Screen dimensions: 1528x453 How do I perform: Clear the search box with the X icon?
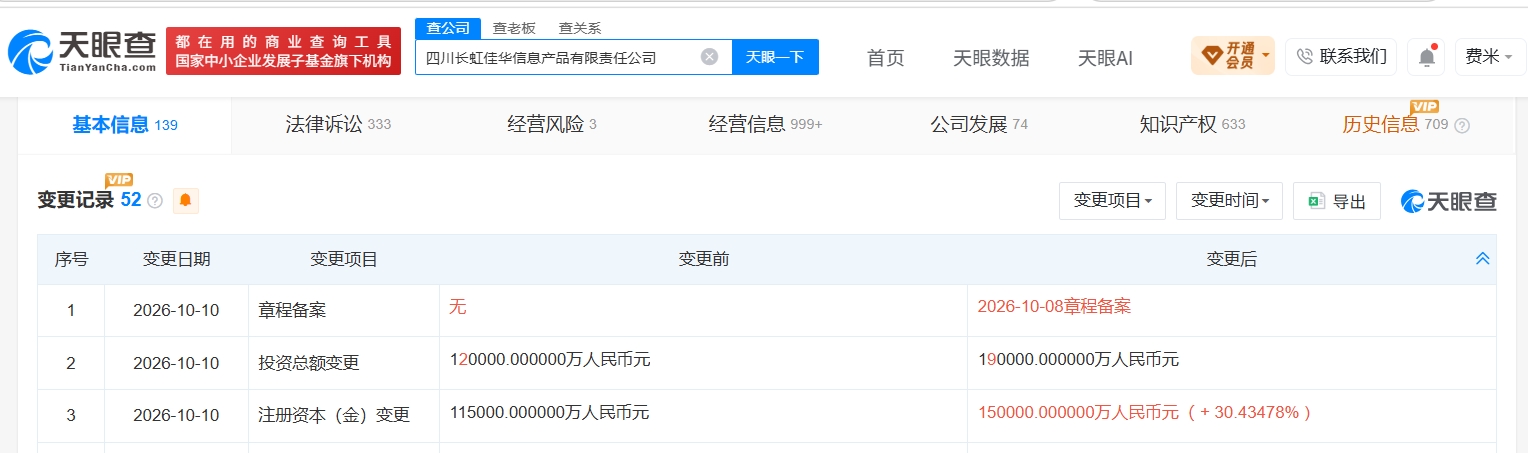[709, 57]
